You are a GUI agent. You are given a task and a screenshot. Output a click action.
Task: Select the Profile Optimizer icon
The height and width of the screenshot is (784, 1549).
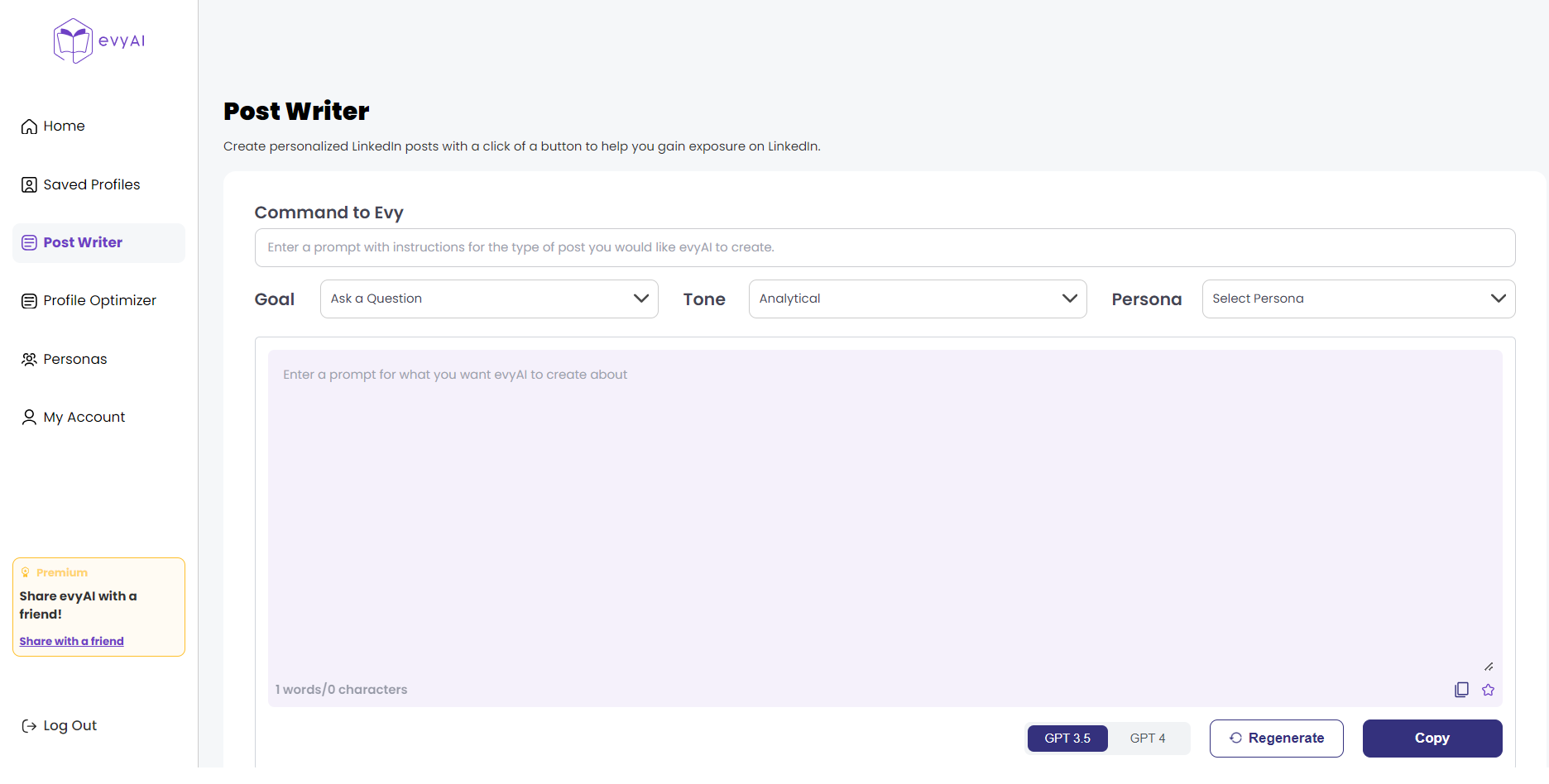(x=29, y=300)
